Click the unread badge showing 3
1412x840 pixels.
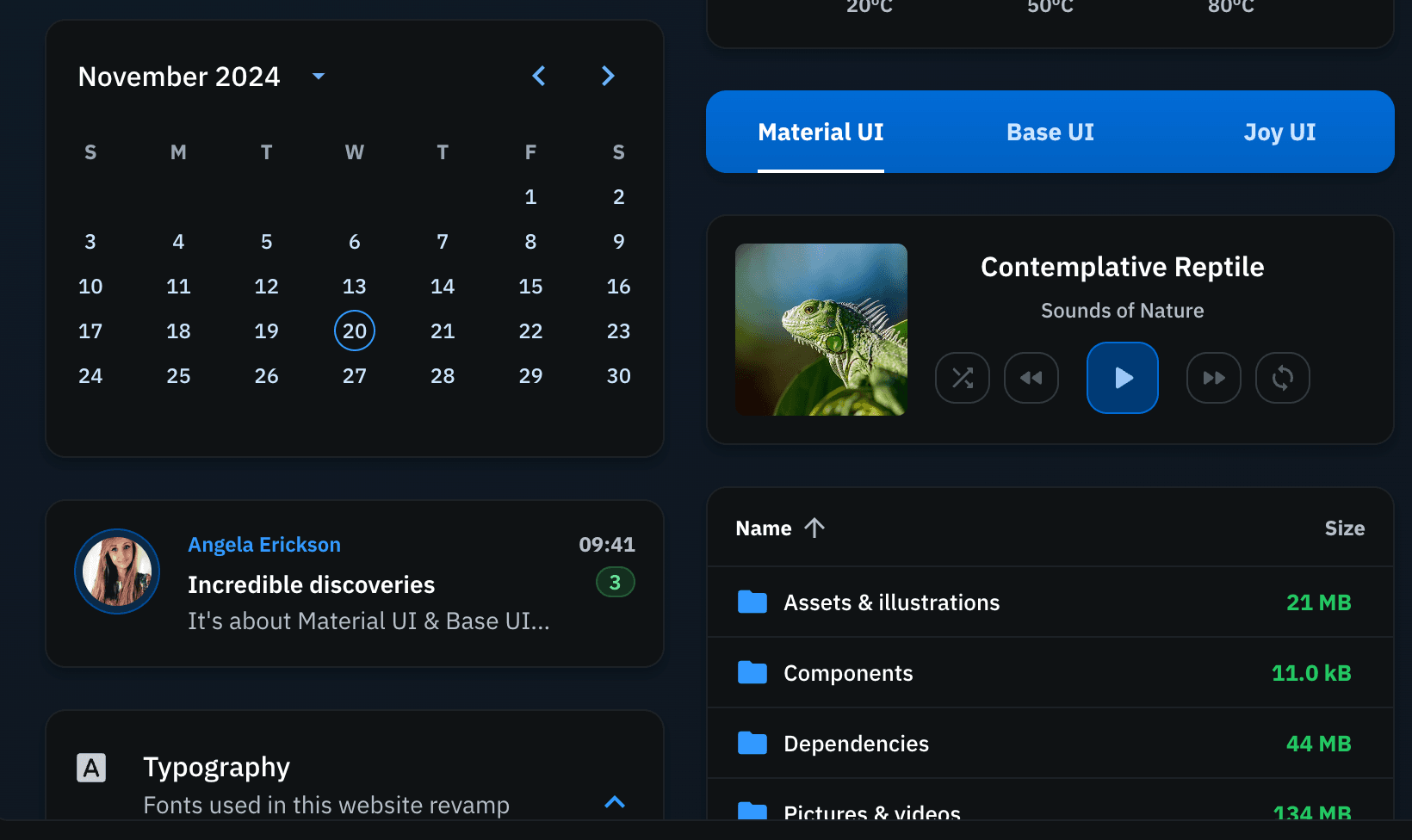tap(616, 583)
